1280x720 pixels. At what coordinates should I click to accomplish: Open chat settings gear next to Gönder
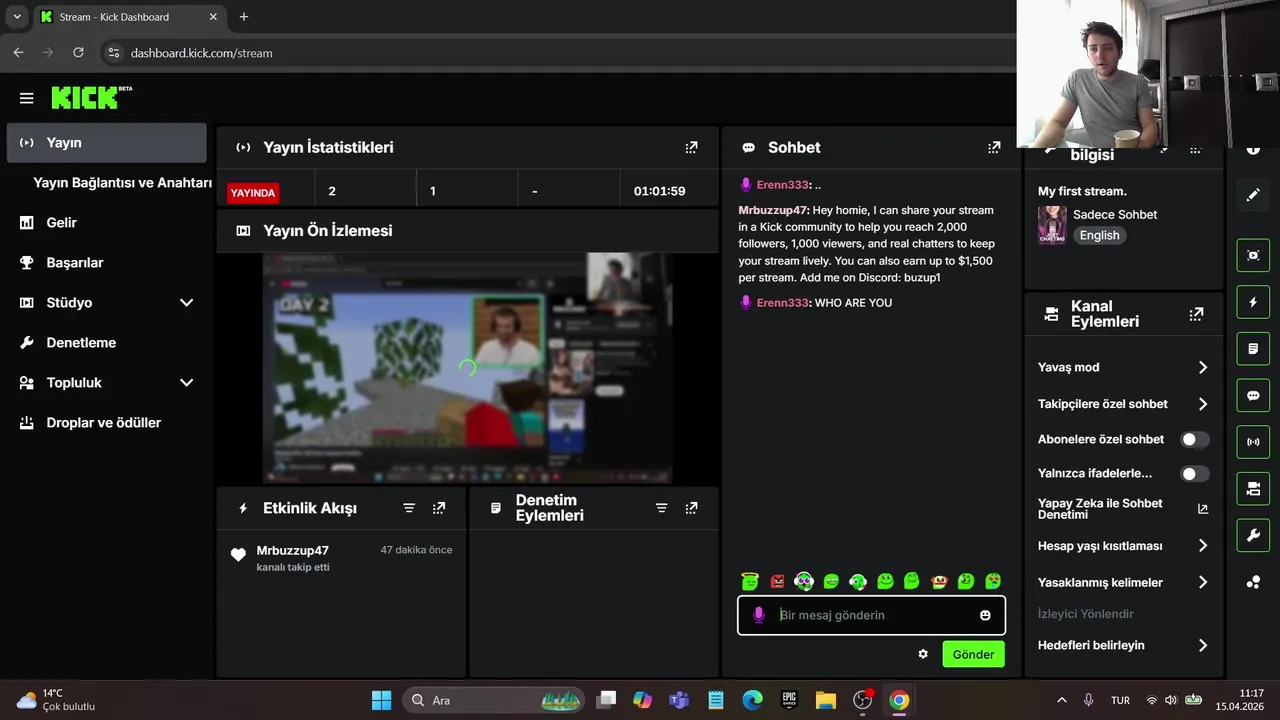pyautogui.click(x=923, y=654)
